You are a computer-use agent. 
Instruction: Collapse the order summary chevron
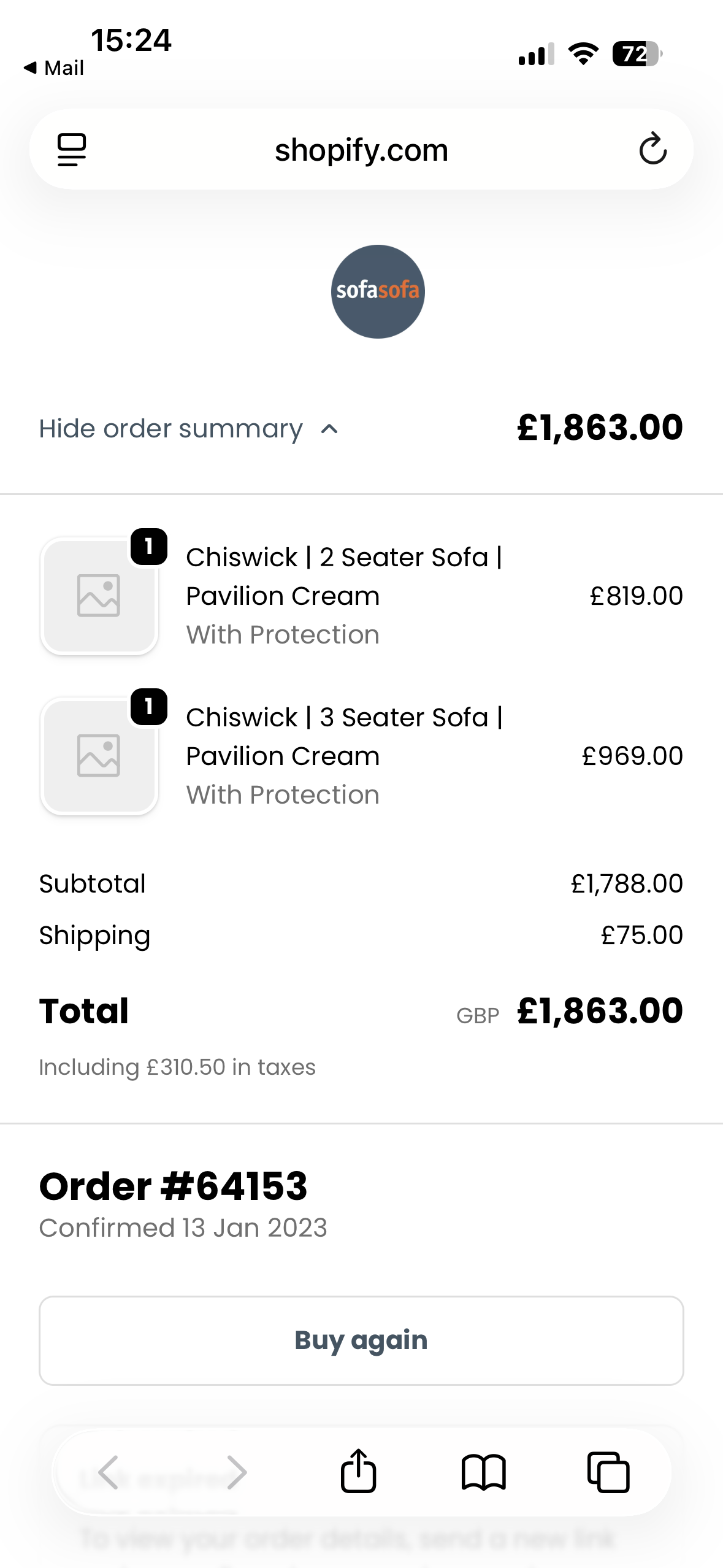(329, 429)
